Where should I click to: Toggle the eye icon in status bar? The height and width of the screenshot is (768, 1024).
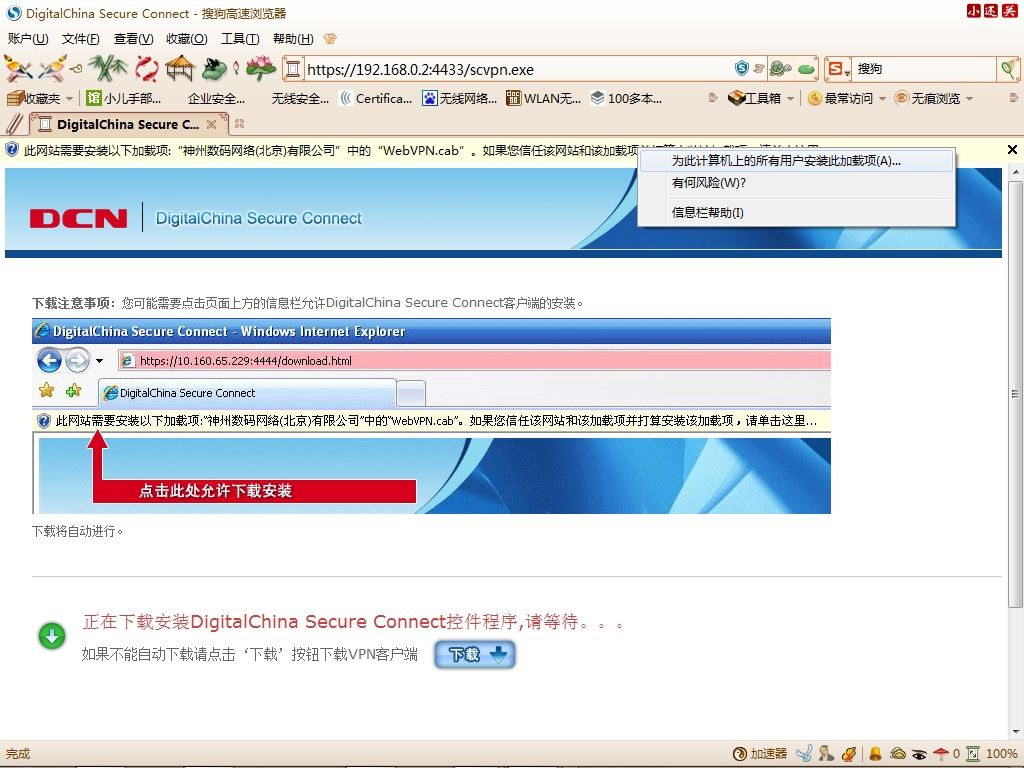(919, 754)
